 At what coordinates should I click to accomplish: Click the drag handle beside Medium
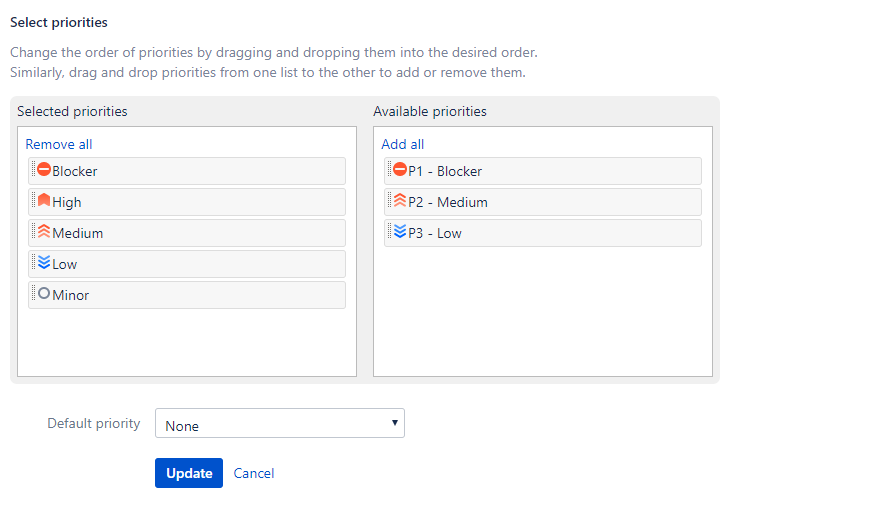pyautogui.click(x=33, y=232)
